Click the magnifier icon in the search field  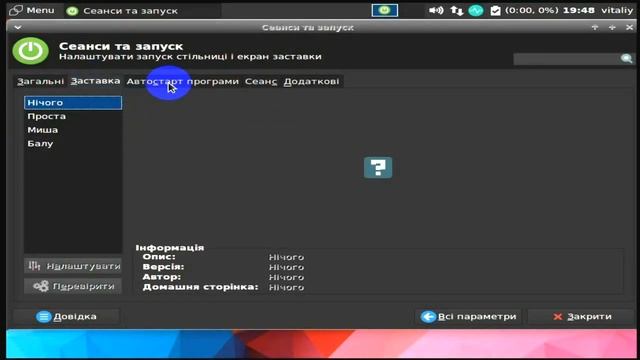tap(627, 59)
